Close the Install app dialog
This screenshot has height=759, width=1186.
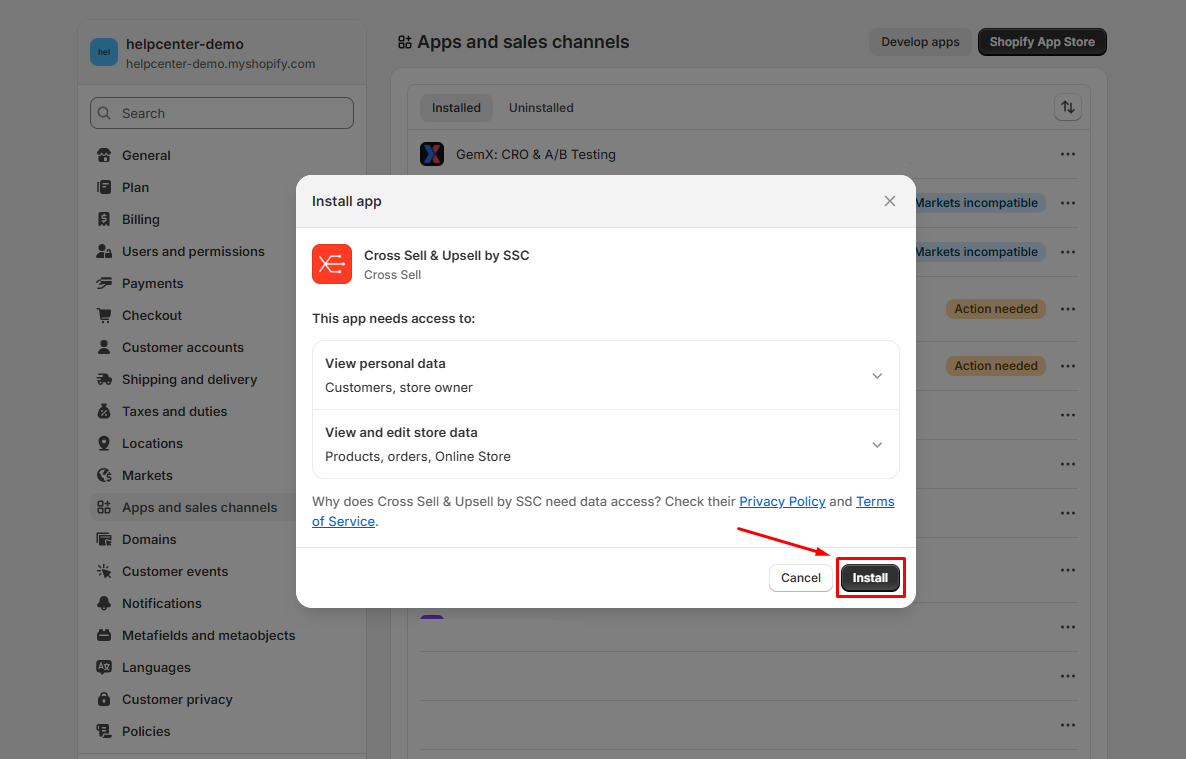click(x=890, y=201)
